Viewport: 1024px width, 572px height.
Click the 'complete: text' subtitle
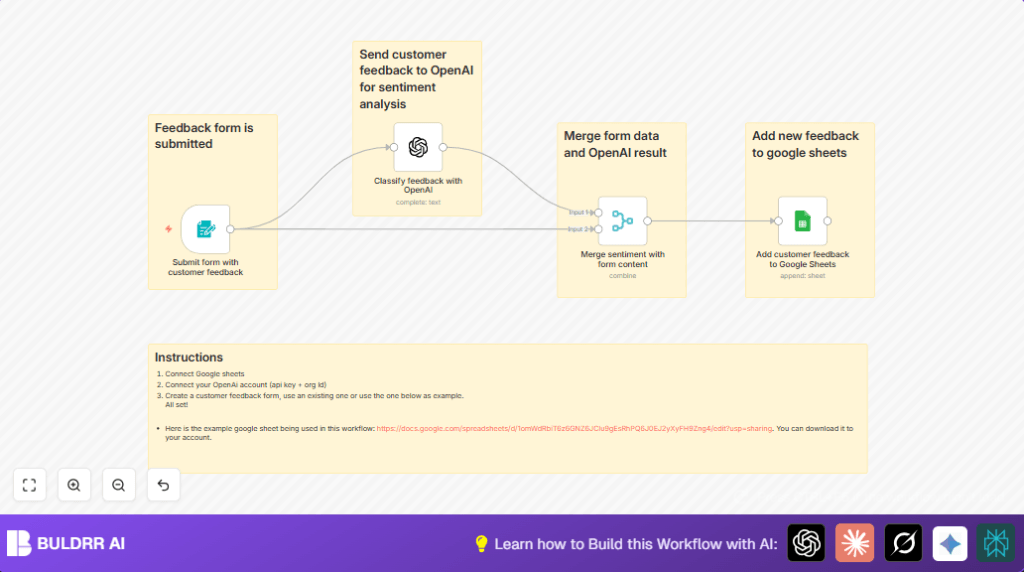pyautogui.click(x=418, y=202)
